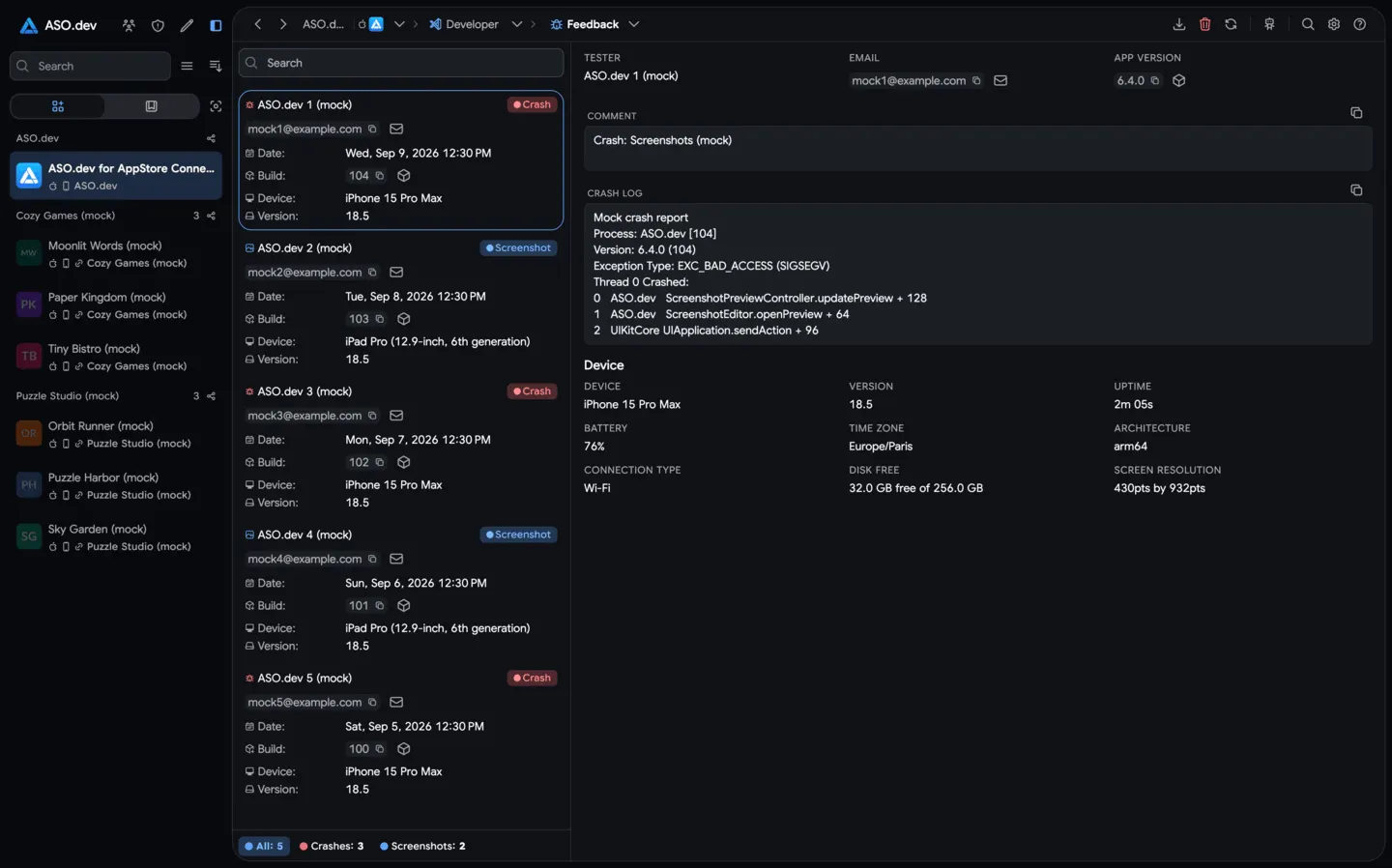The width and height of the screenshot is (1392, 868).
Task: Click the award badge icon in top toolbar
Action: click(1269, 24)
